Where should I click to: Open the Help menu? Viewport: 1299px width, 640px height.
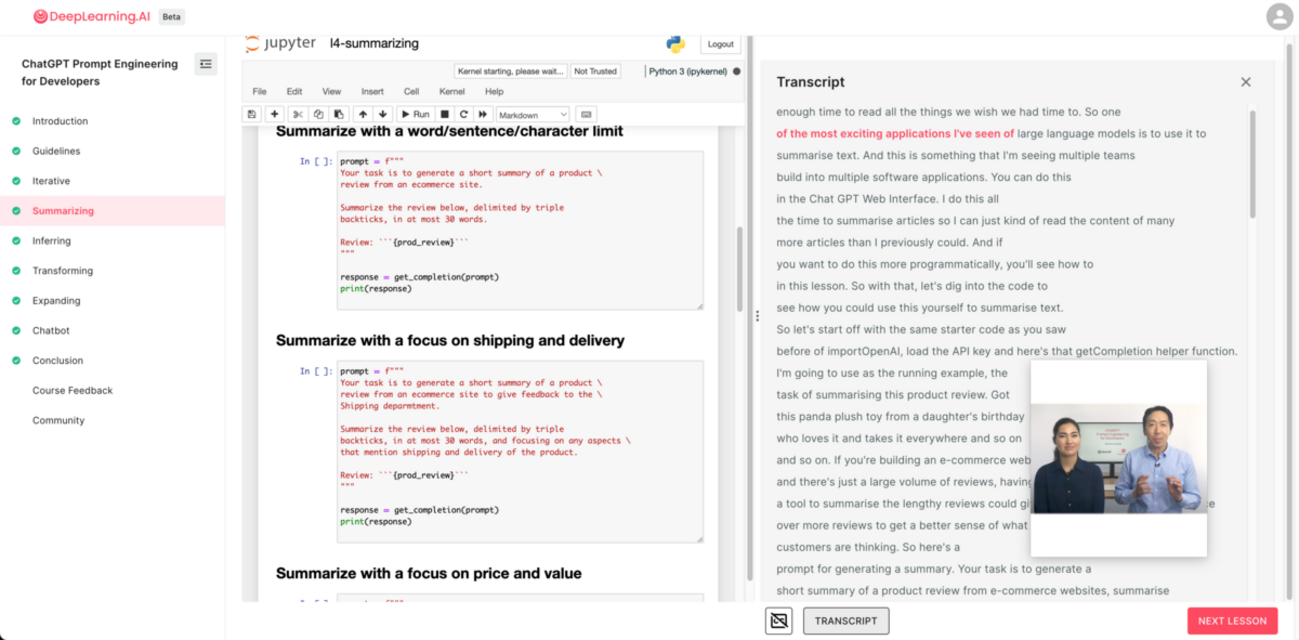(x=494, y=91)
